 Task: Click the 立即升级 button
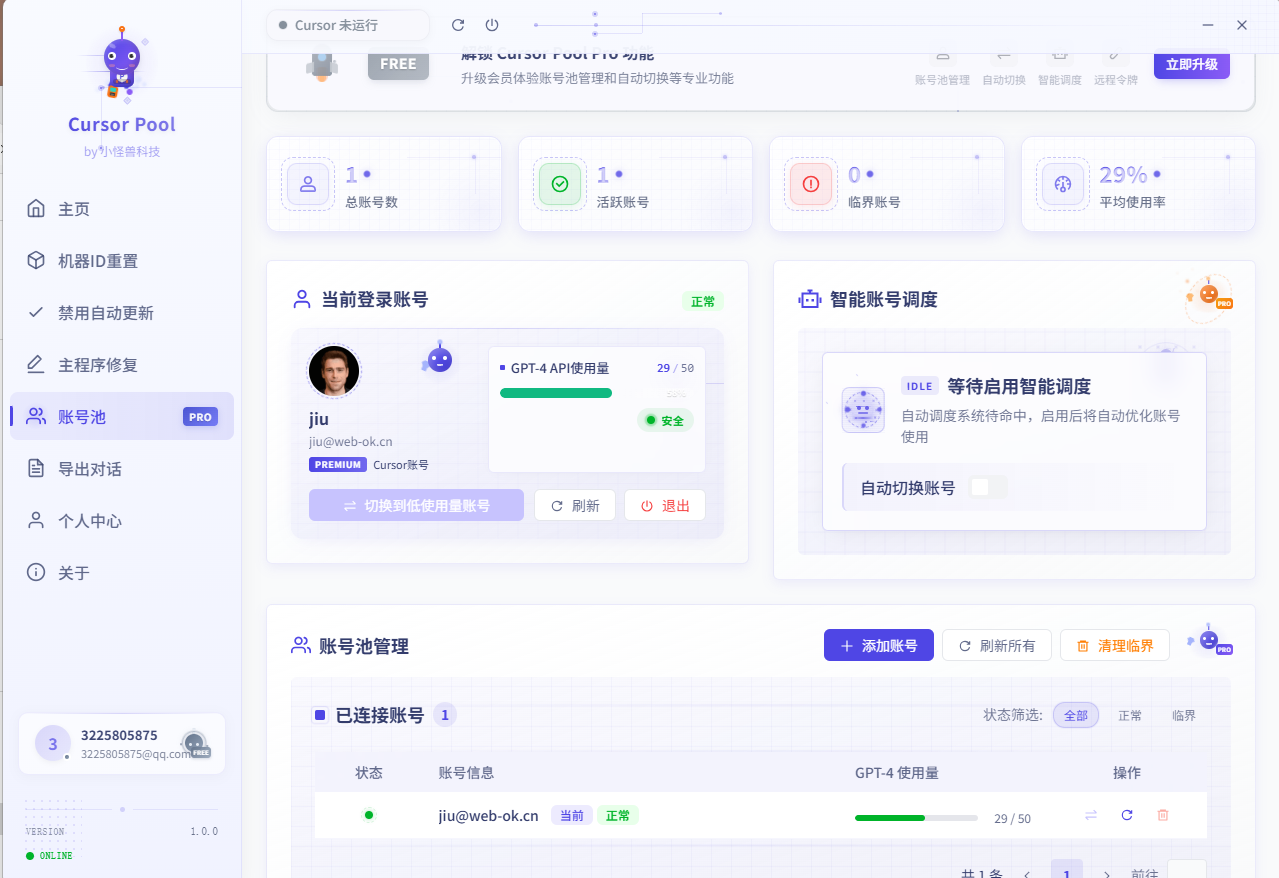(1191, 64)
